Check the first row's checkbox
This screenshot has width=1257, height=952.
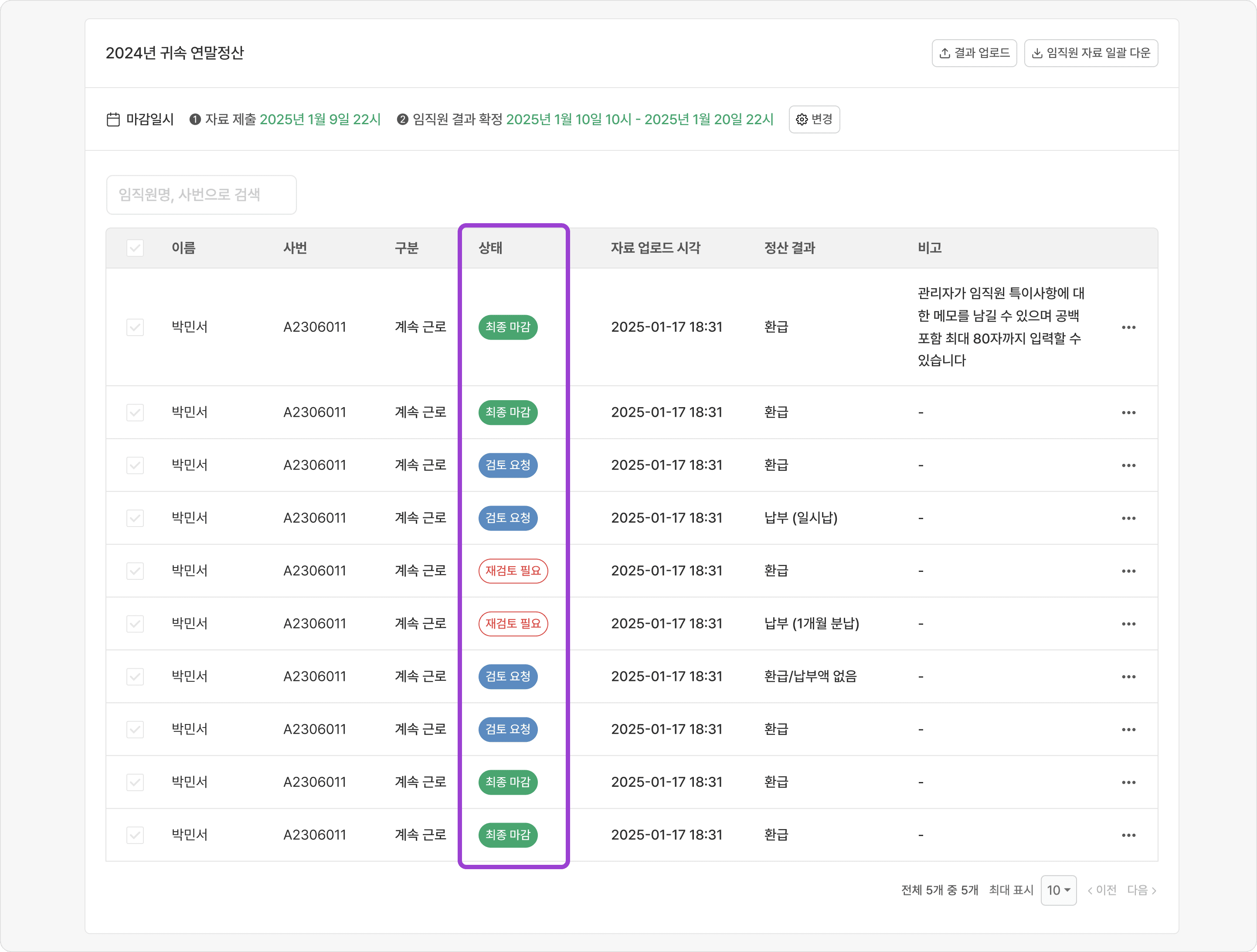click(x=135, y=327)
